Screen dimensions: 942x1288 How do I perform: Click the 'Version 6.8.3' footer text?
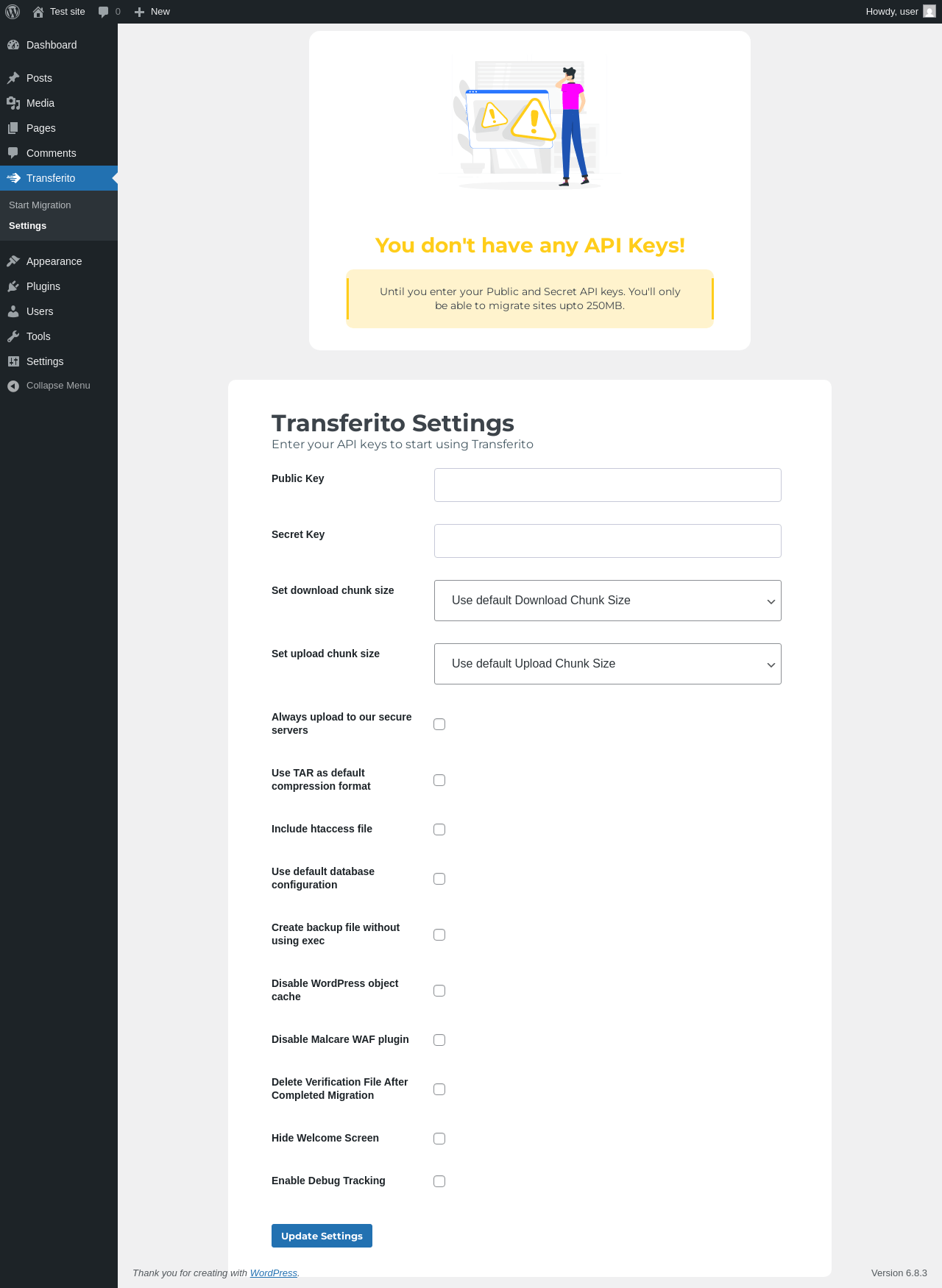click(899, 1273)
